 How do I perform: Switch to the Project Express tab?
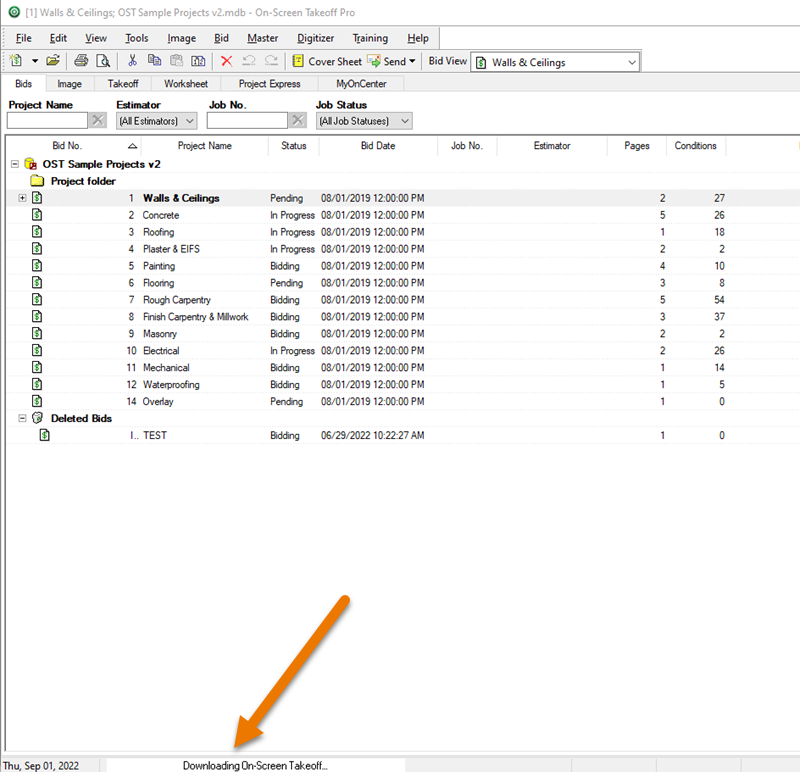click(x=269, y=84)
